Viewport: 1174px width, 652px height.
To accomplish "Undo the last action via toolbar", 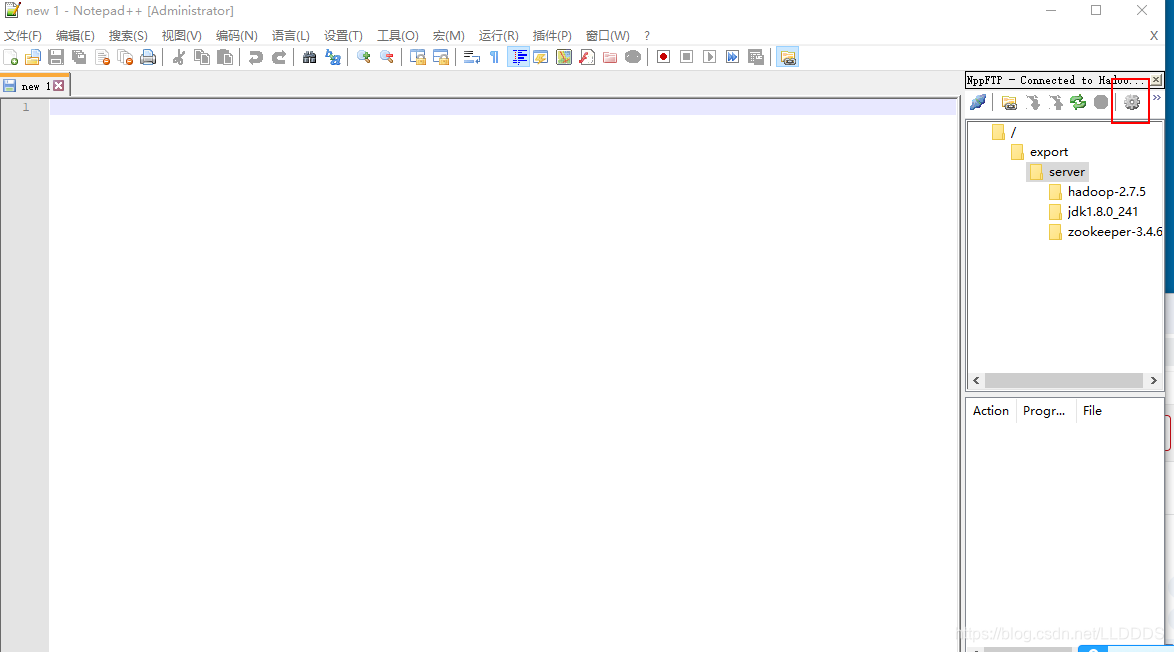I will tap(255, 57).
